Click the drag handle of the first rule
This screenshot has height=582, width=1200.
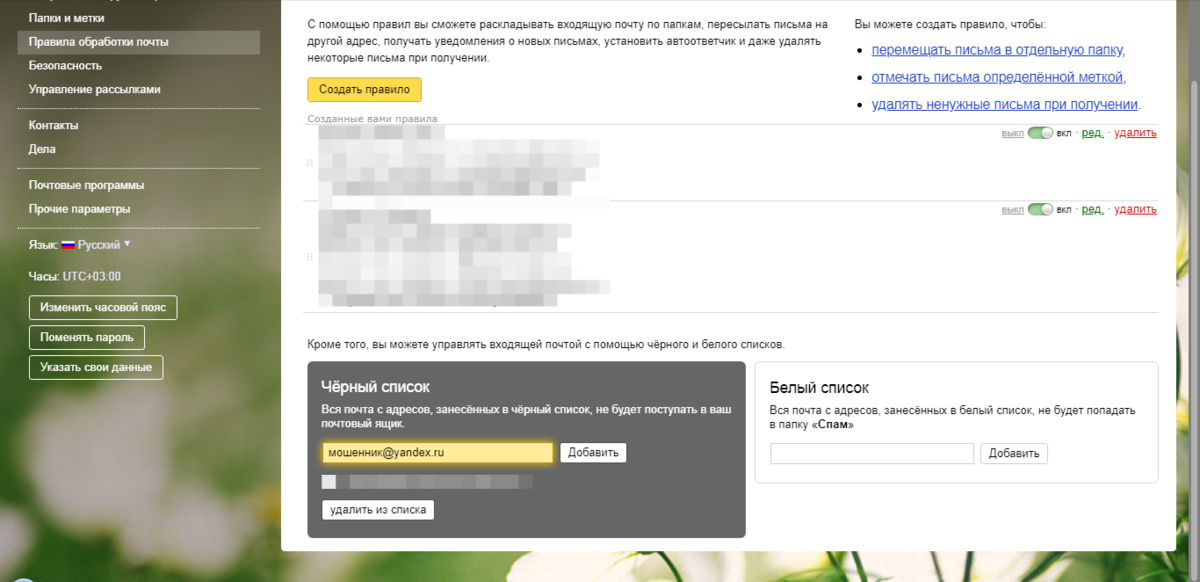(x=310, y=162)
